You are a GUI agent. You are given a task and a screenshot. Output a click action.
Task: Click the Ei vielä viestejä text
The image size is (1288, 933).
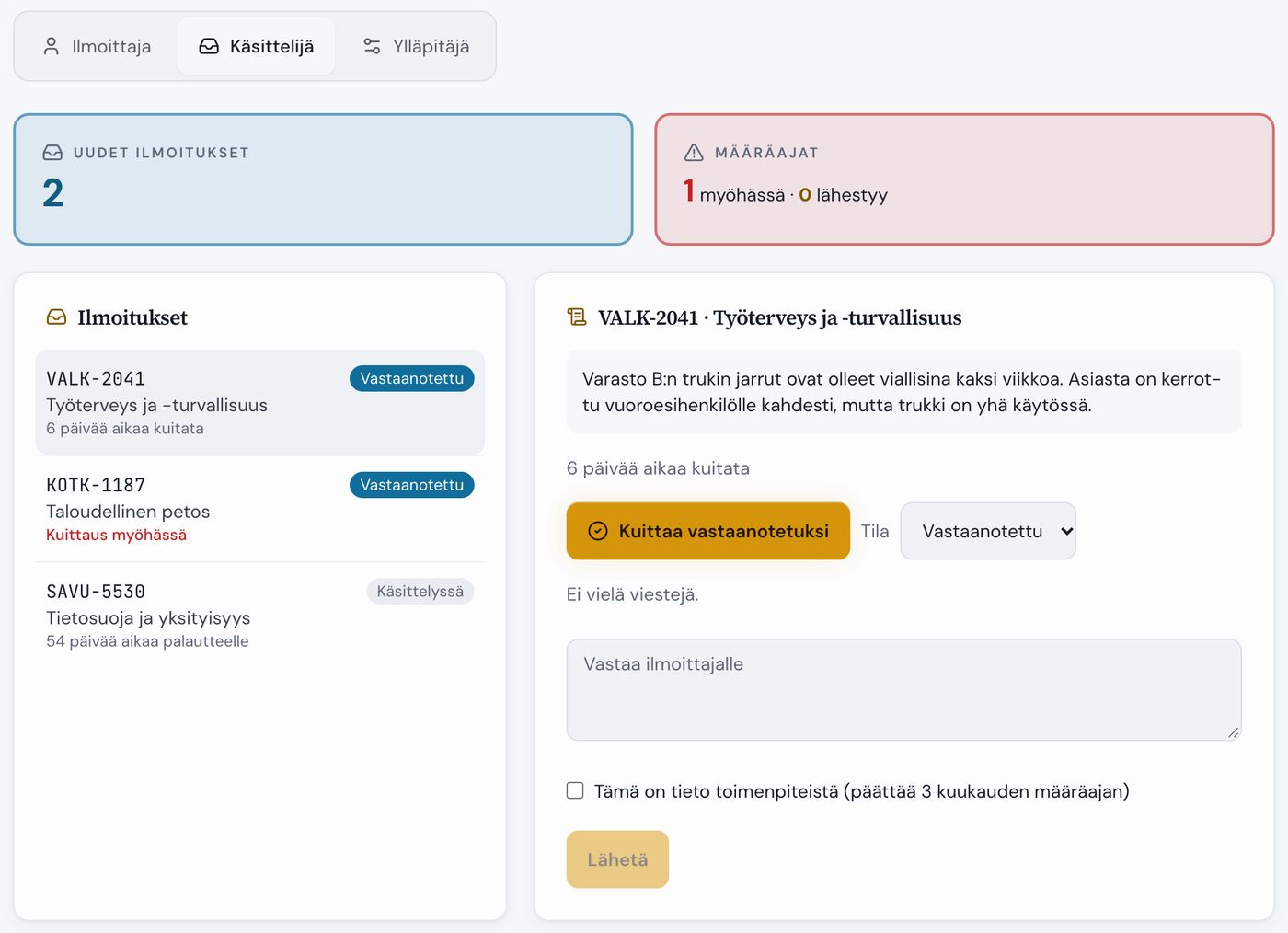click(x=633, y=594)
